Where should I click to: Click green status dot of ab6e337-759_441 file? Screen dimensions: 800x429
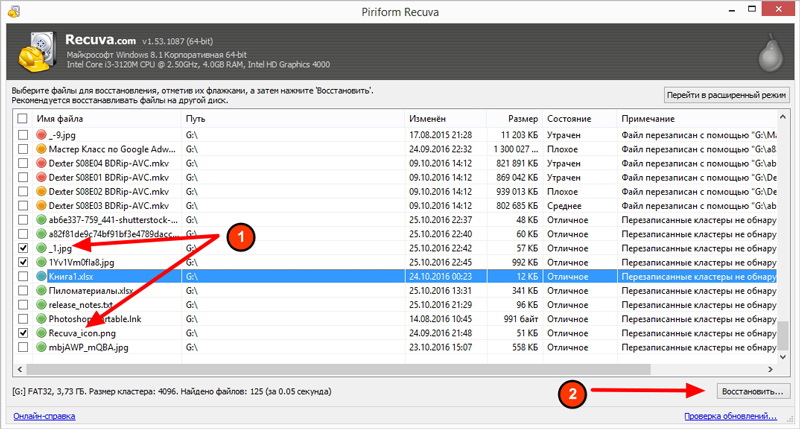pyautogui.click(x=41, y=220)
